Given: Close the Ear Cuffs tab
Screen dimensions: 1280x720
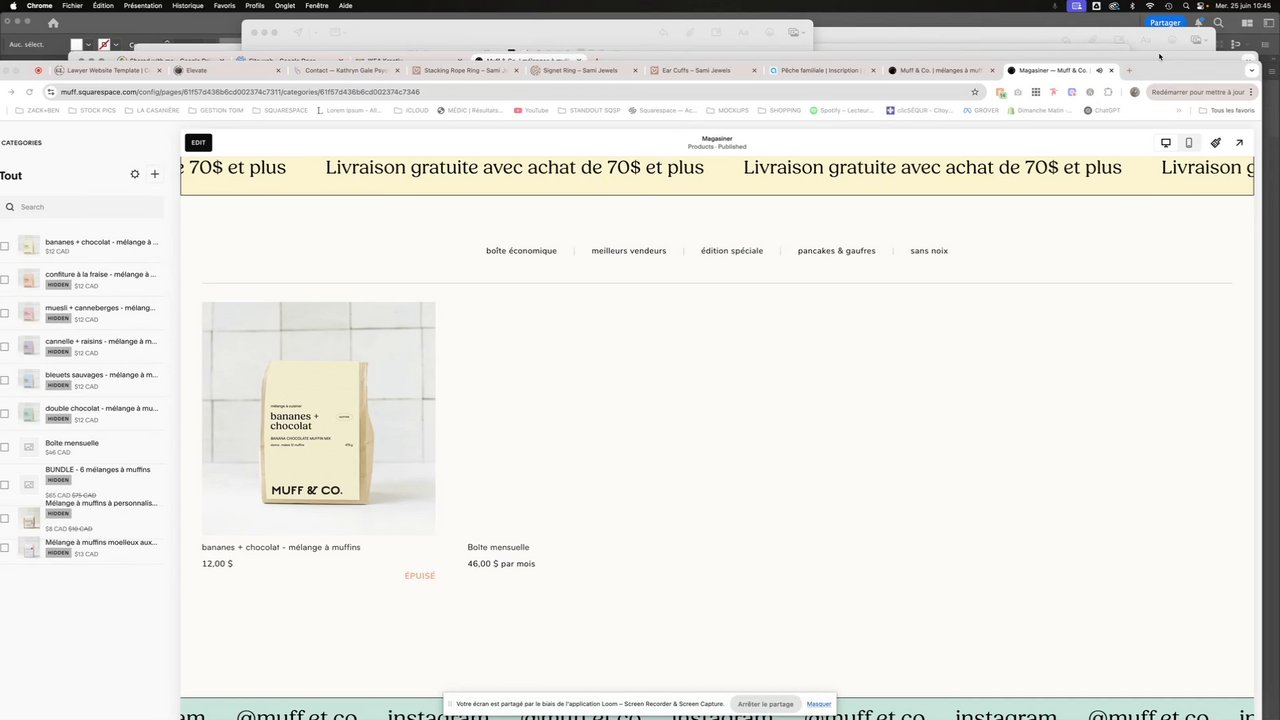Looking at the screenshot, I should coord(752,71).
